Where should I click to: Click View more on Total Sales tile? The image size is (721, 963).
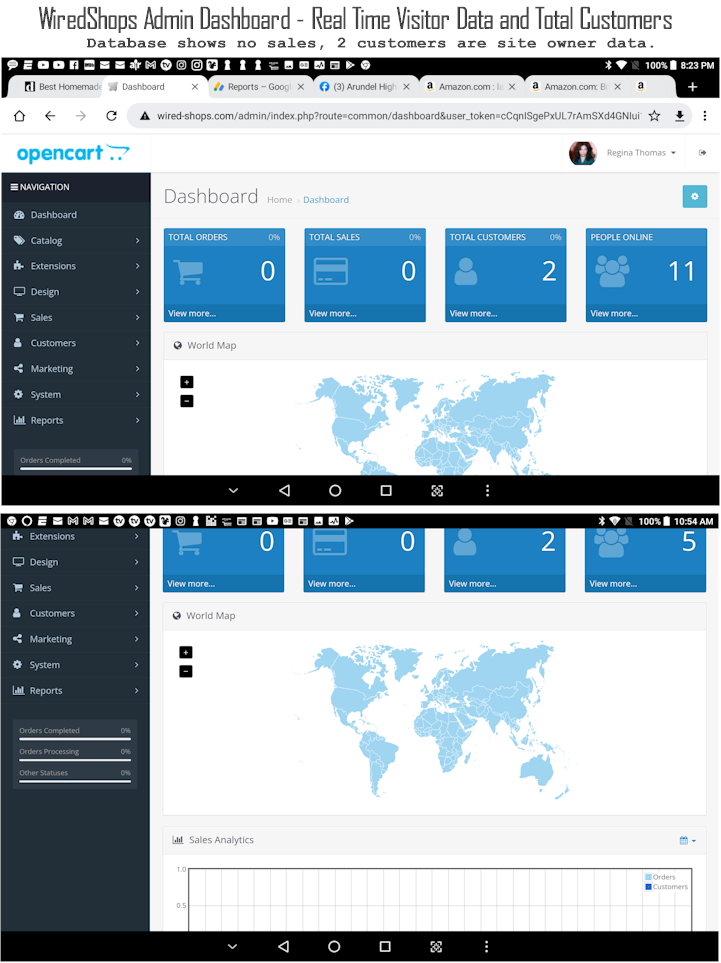[x=333, y=313]
